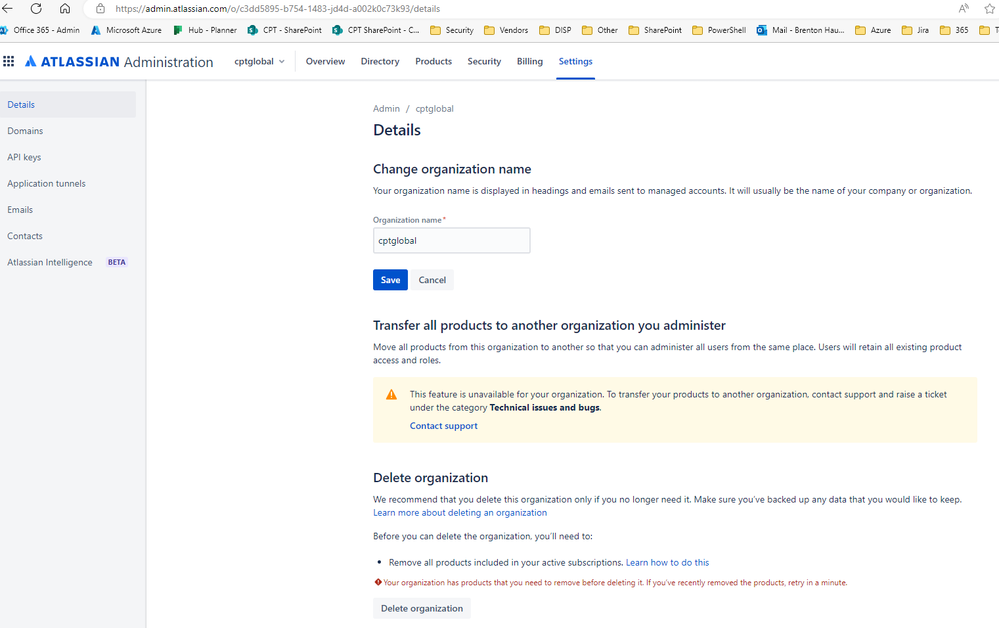Reload the page with the refresh icon
Viewport: 999px width, 628px height.
coord(36,8)
